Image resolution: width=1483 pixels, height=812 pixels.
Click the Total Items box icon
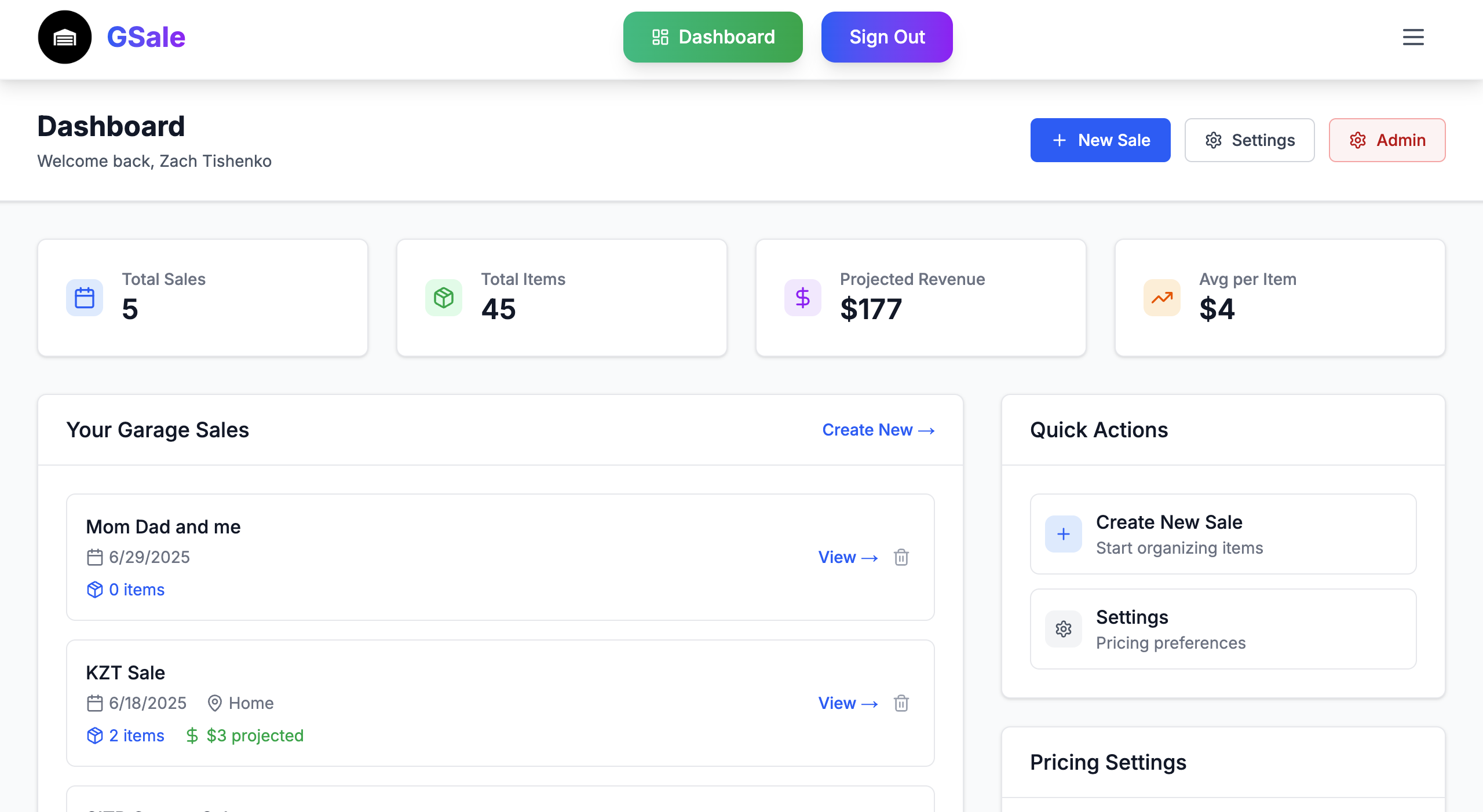pyautogui.click(x=444, y=298)
